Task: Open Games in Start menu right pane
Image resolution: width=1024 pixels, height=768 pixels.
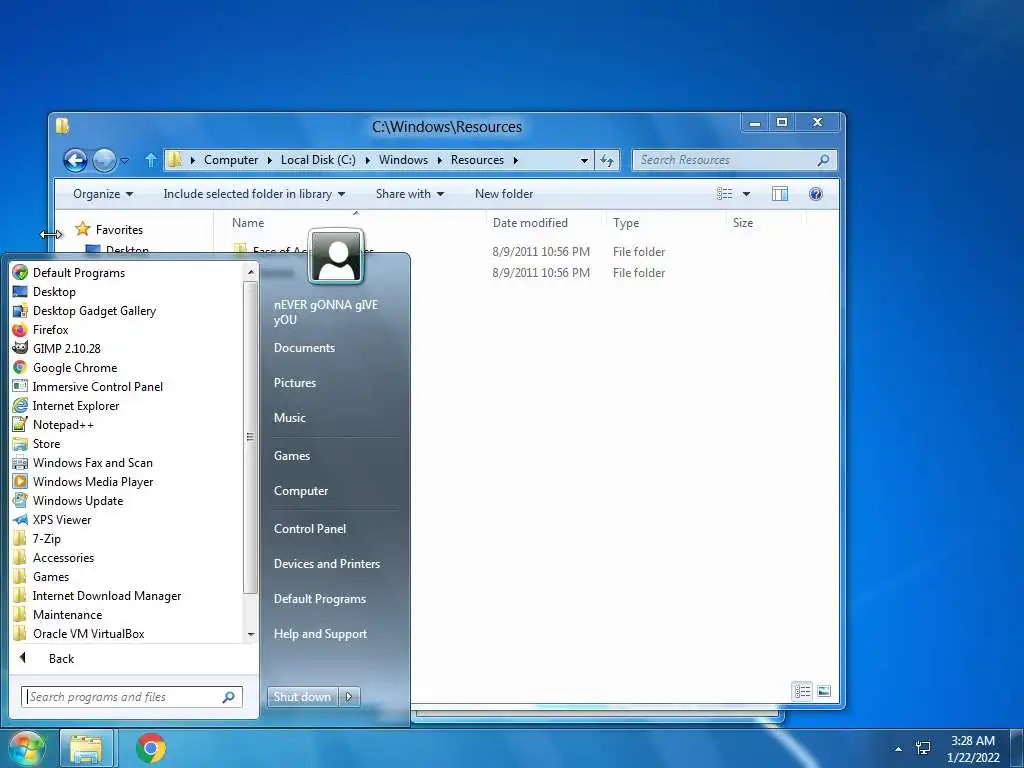Action: (292, 456)
